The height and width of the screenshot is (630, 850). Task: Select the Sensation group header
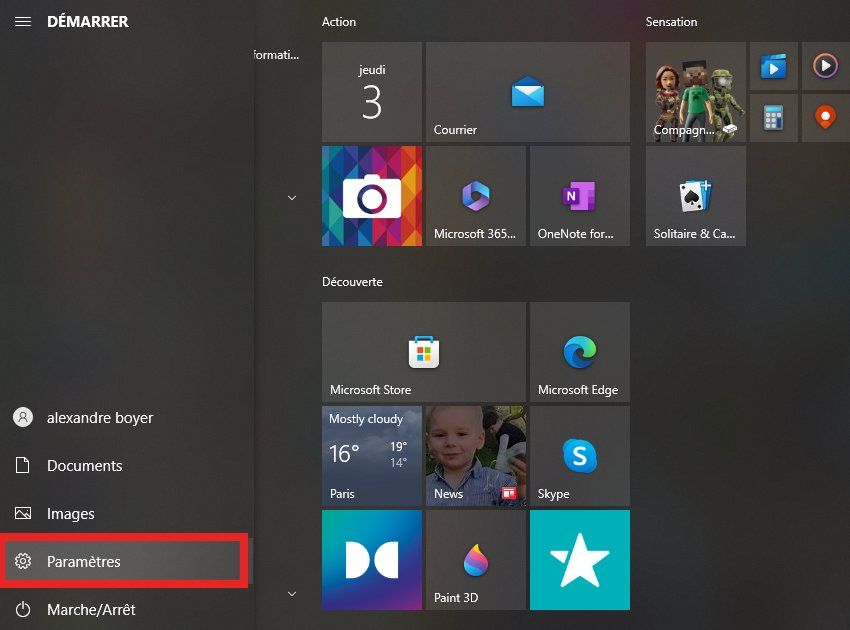pyautogui.click(x=671, y=22)
